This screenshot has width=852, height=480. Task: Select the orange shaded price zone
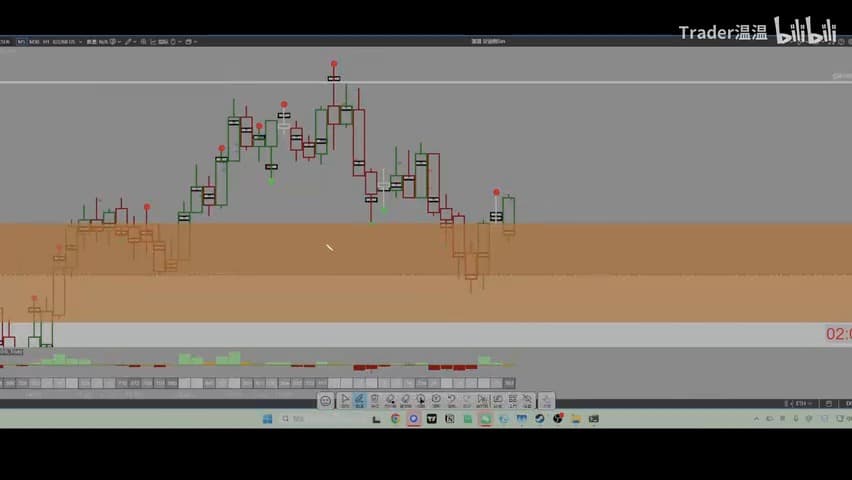pos(426,272)
